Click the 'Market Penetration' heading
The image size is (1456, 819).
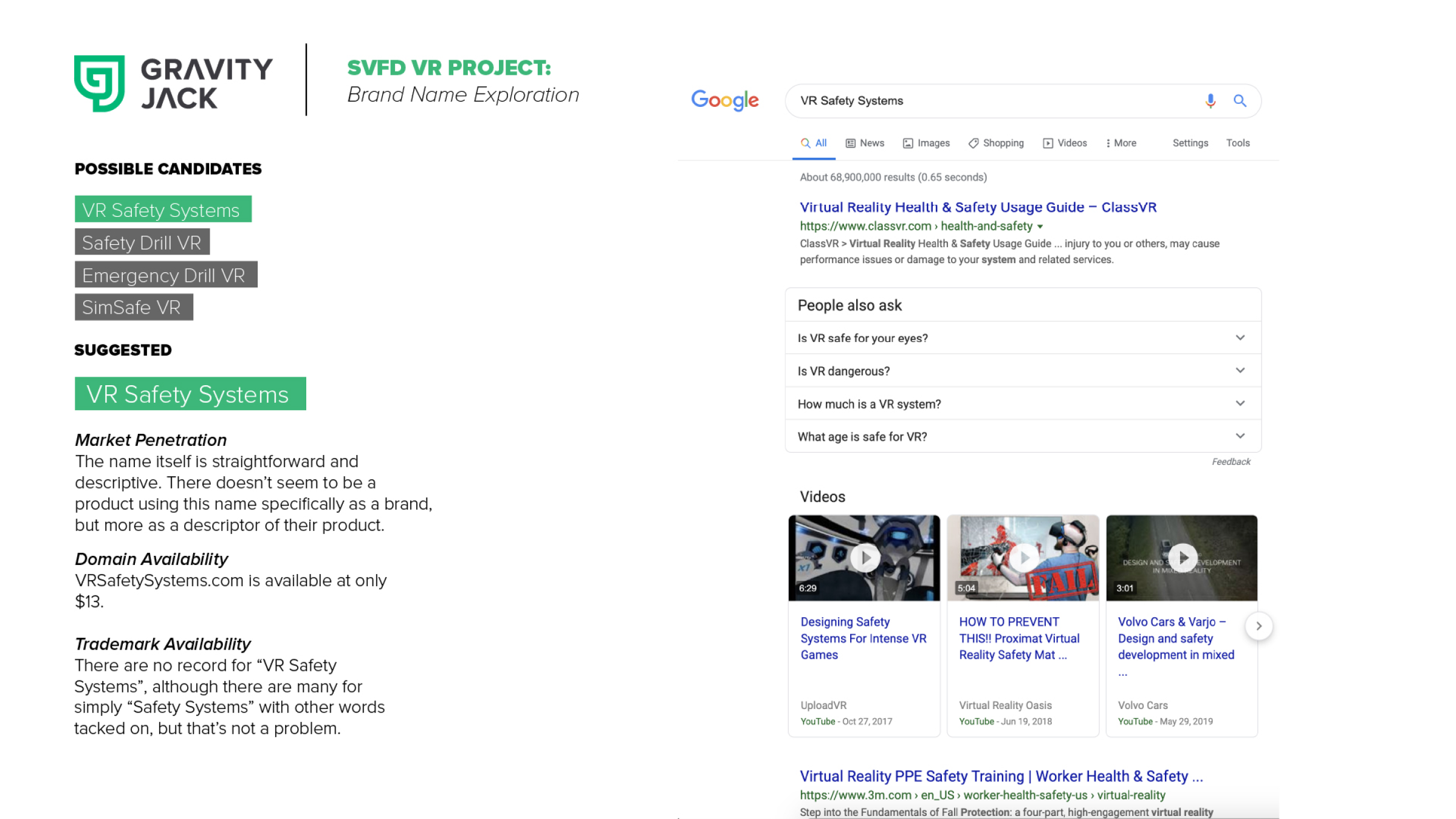(151, 439)
